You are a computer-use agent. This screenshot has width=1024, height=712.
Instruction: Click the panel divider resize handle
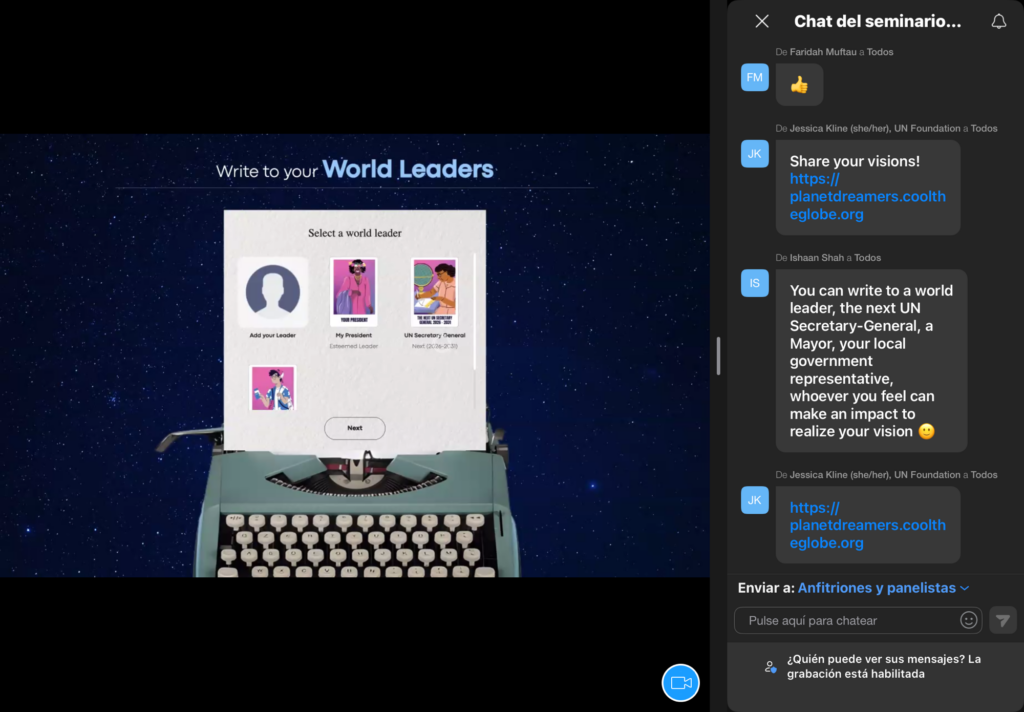pos(718,356)
